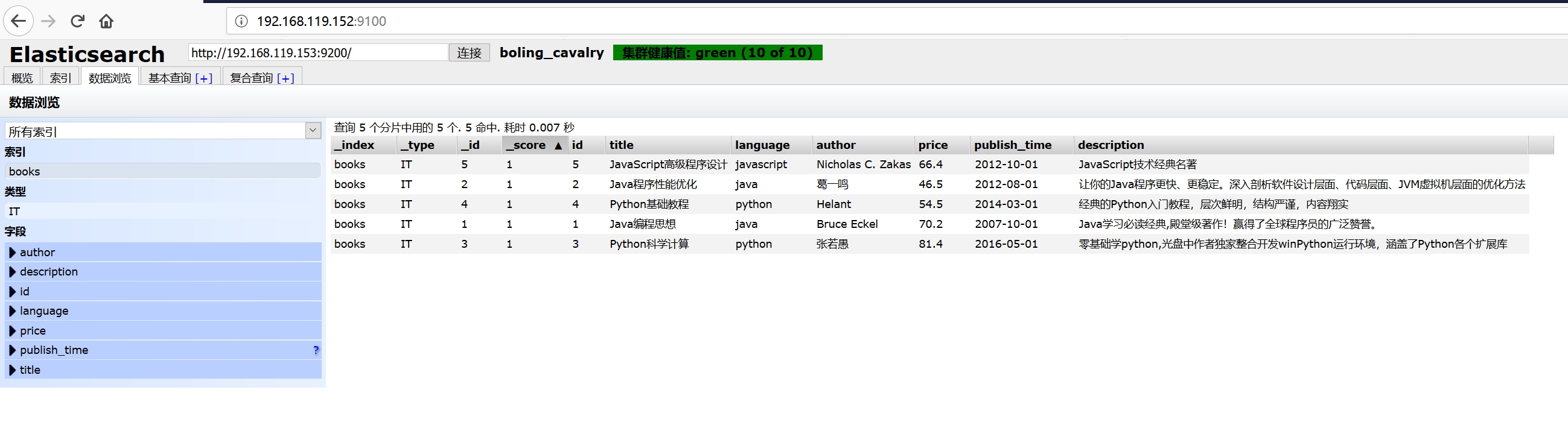Screen dimensions: 1568x422
Task: Click the site info icon in address bar
Action: click(241, 21)
